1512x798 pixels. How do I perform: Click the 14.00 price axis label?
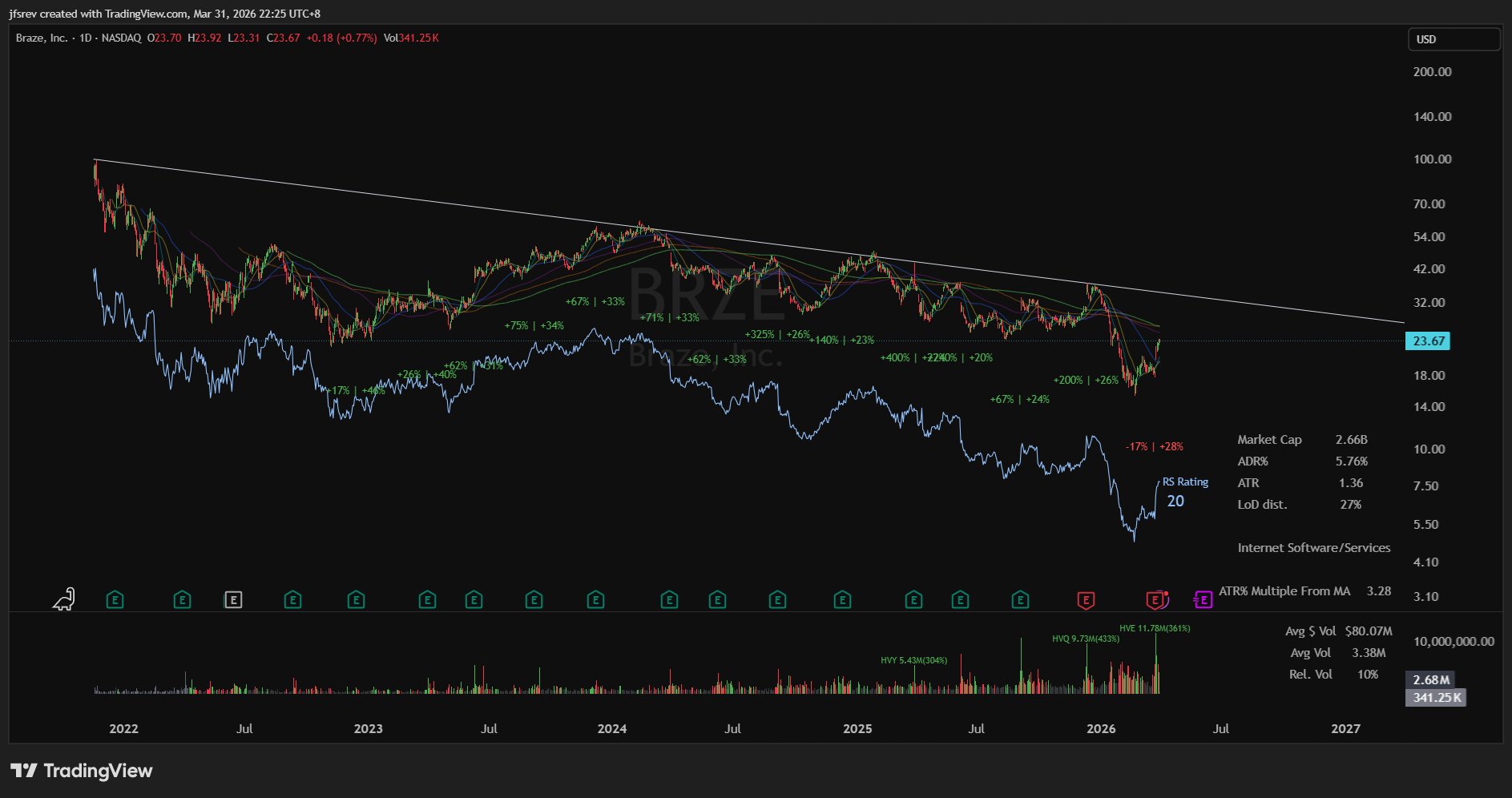1429,406
